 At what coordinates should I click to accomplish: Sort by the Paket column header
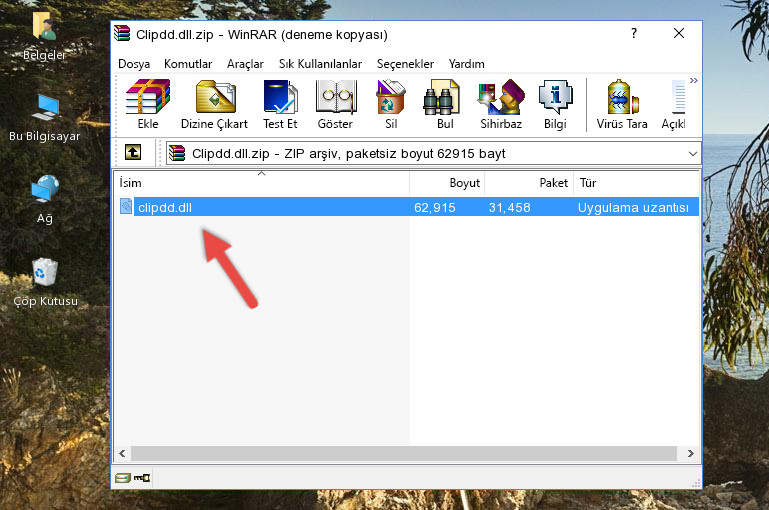point(529,183)
